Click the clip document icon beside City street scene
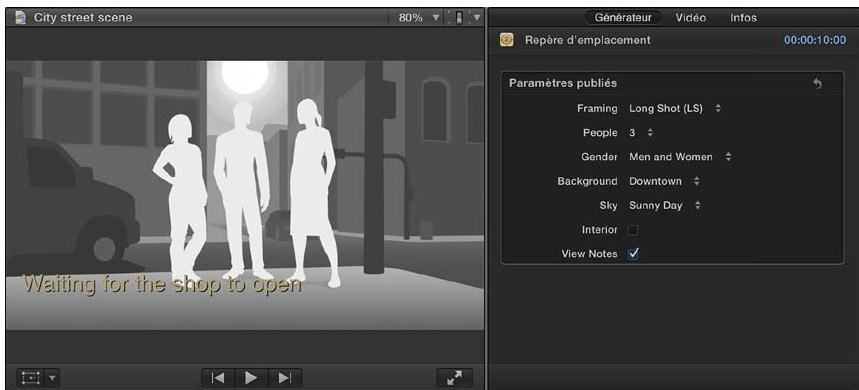The height and width of the screenshot is (390, 859). click(20, 18)
